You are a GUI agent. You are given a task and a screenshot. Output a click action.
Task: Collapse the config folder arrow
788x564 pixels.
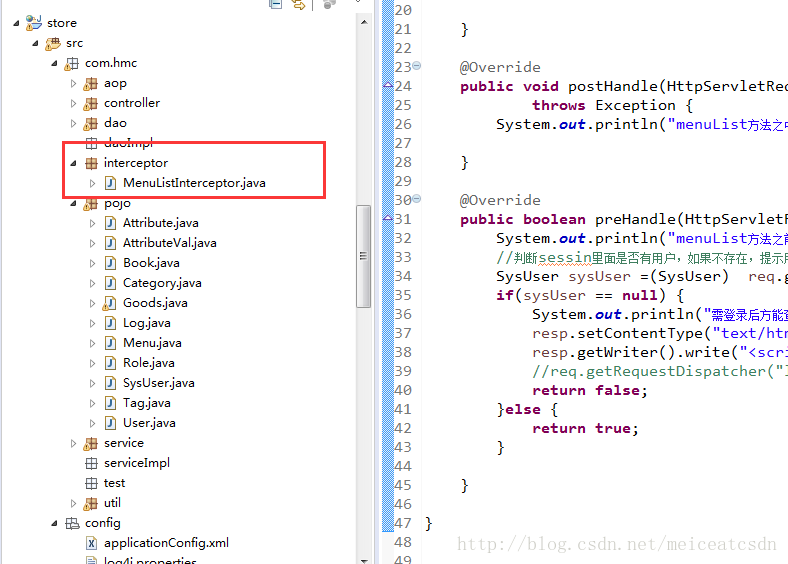click(x=54, y=524)
